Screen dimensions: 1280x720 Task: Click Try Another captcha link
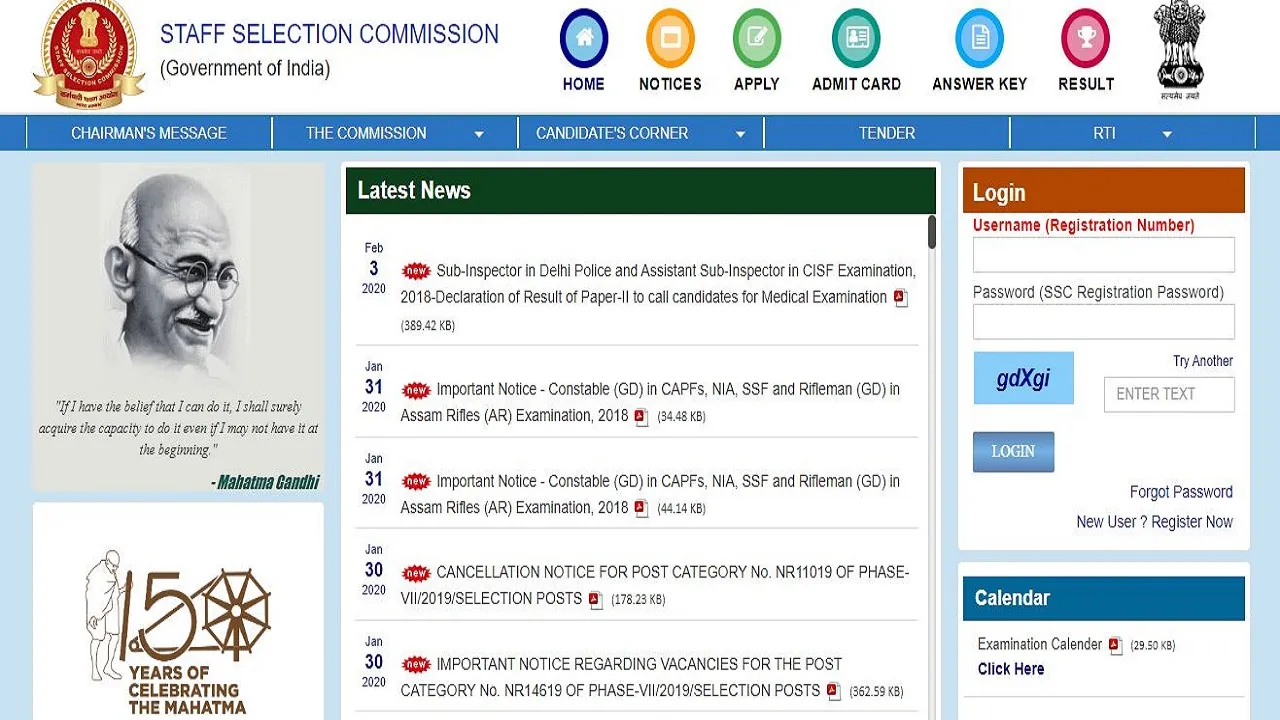tap(1203, 361)
